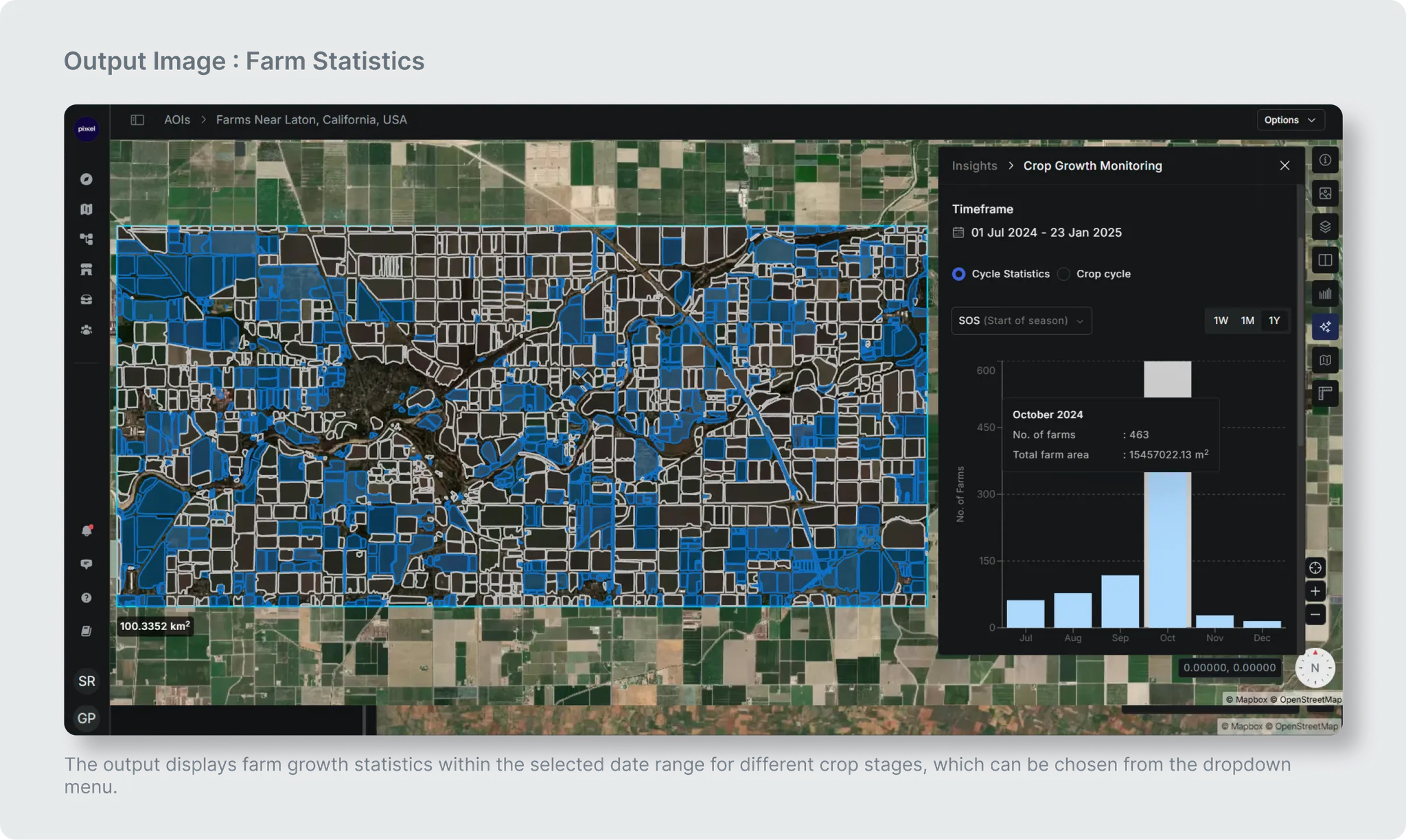Viewport: 1406px width, 840px height.
Task: Open the feedback chat bubble icon
Action: click(87, 564)
